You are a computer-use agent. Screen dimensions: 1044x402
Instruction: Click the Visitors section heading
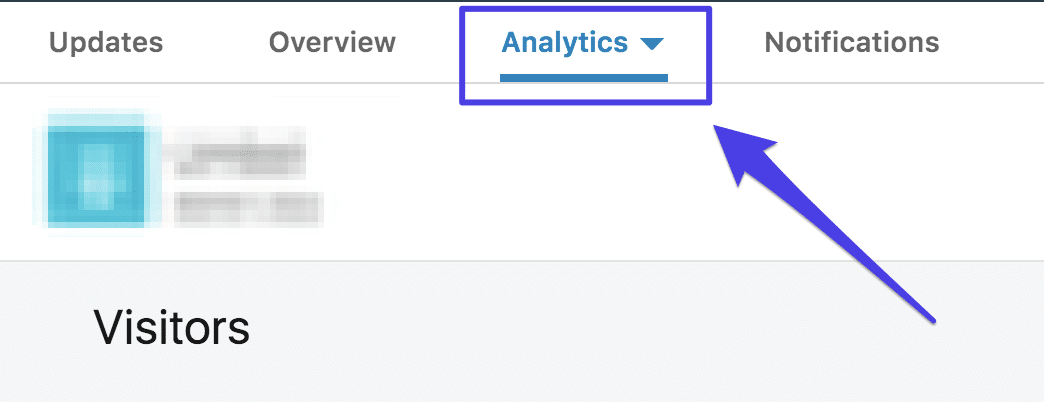click(171, 327)
